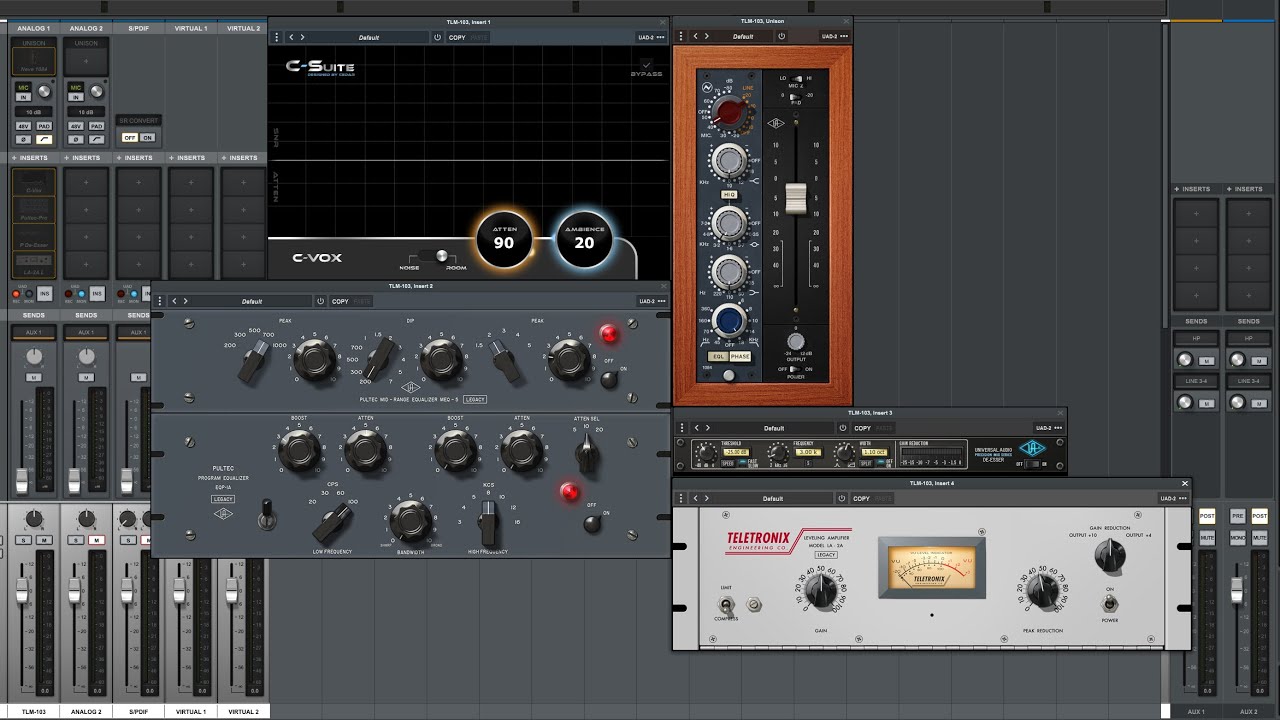The height and width of the screenshot is (720, 1280).
Task: Flip the Pultec MEQ-5 OFF/ON power switch
Action: click(607, 379)
